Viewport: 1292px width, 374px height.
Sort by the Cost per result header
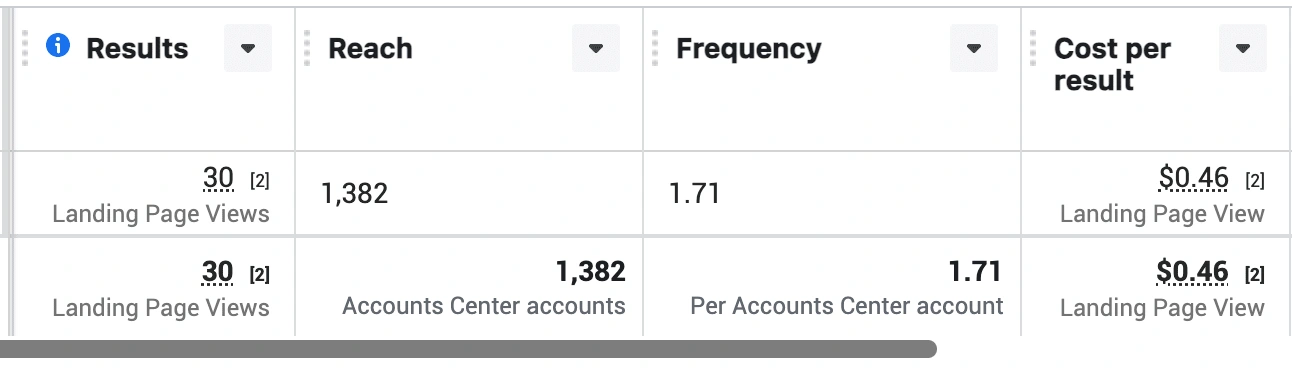(1112, 64)
